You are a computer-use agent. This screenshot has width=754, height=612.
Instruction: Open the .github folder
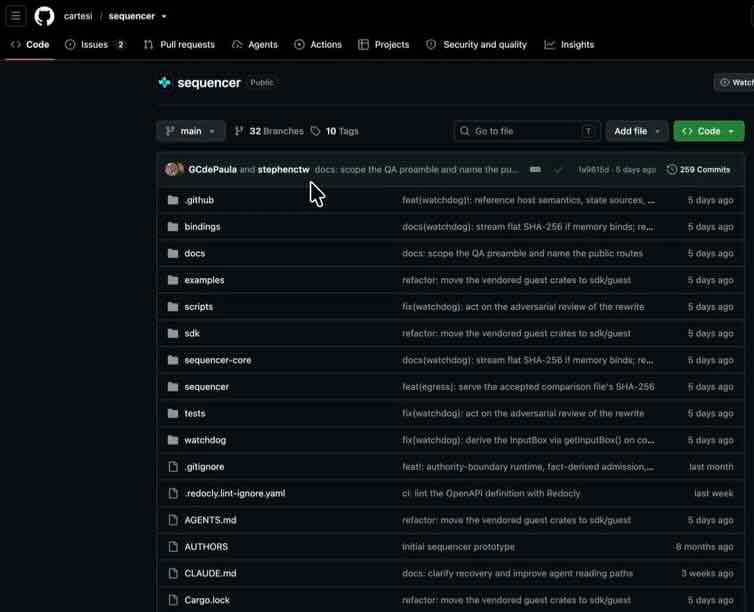199,200
